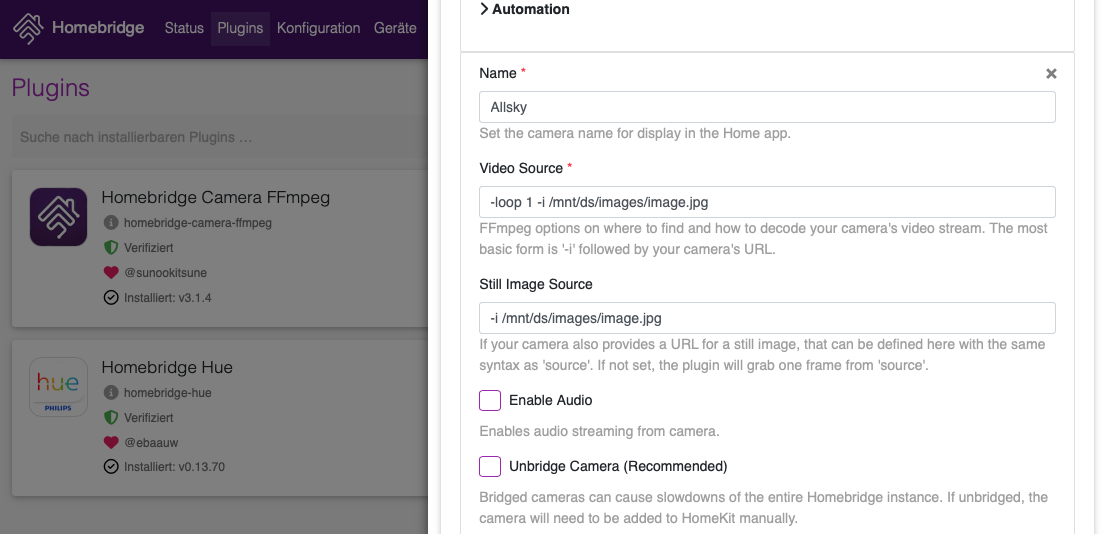Screen dimensions: 1108x534
Task: Click info icon next to homebridge-hue
Action: coord(111,393)
